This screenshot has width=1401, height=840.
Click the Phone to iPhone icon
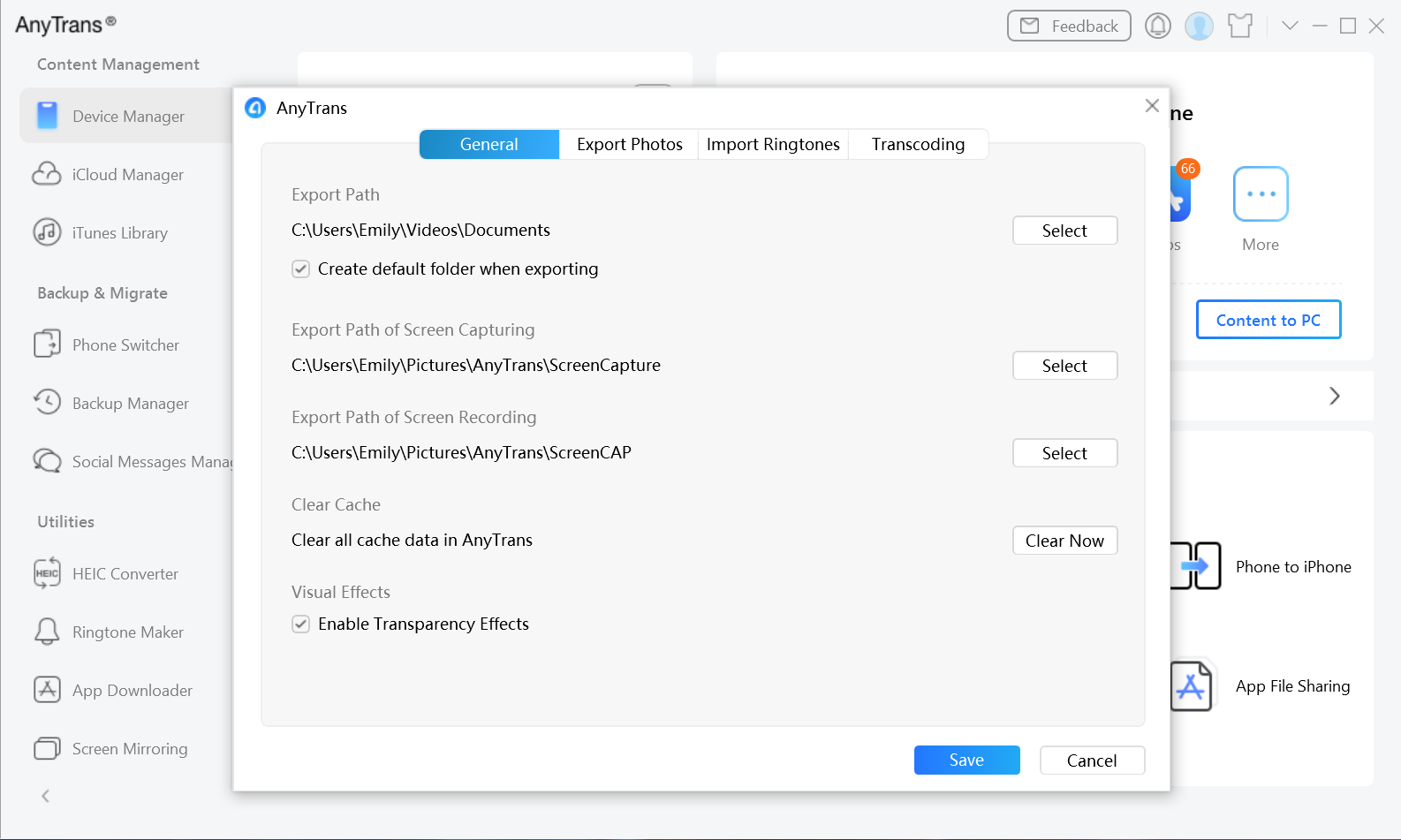pyautogui.click(x=1196, y=565)
